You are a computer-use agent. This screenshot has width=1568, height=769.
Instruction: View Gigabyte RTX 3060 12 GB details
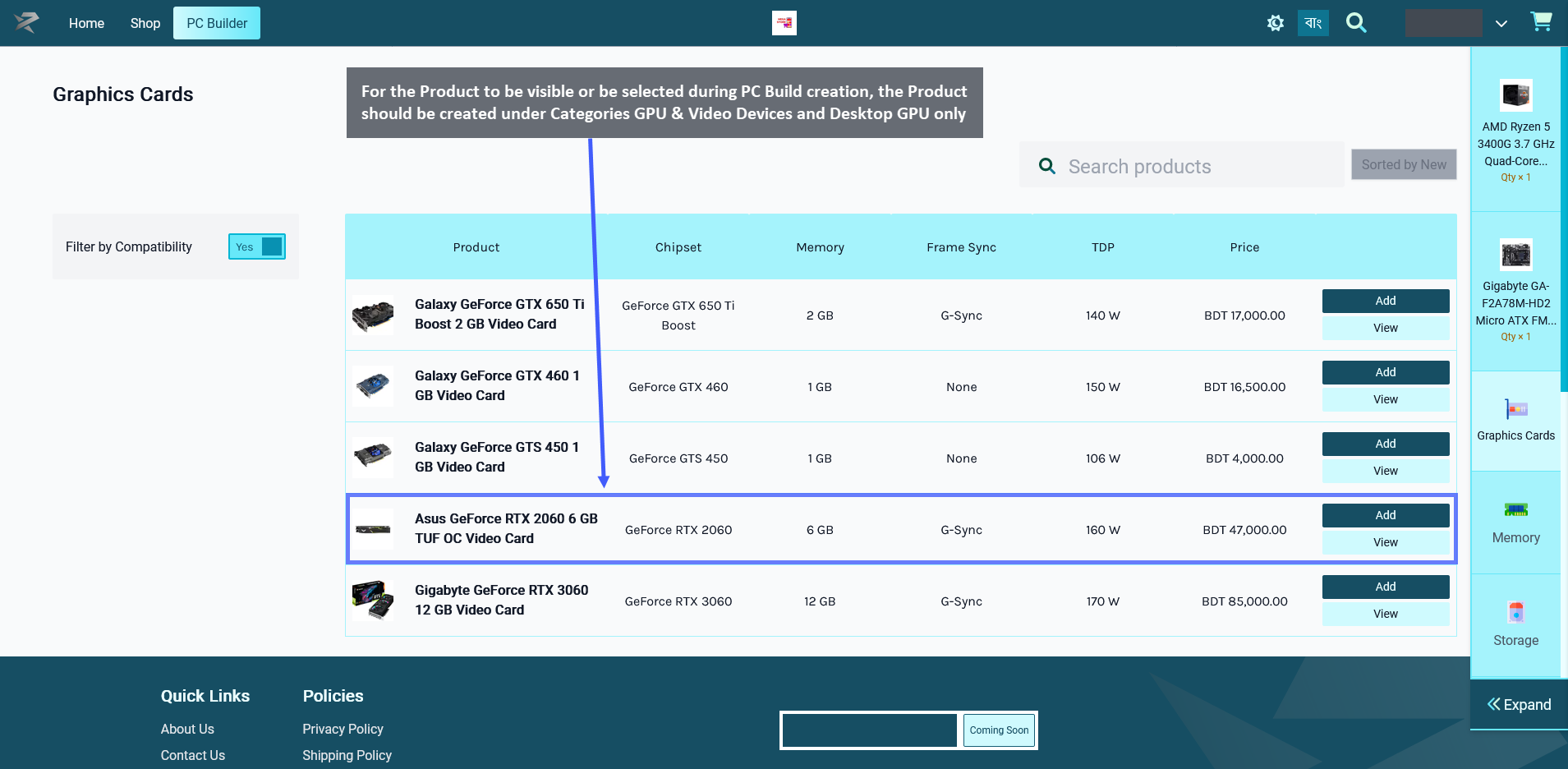[x=1386, y=614]
